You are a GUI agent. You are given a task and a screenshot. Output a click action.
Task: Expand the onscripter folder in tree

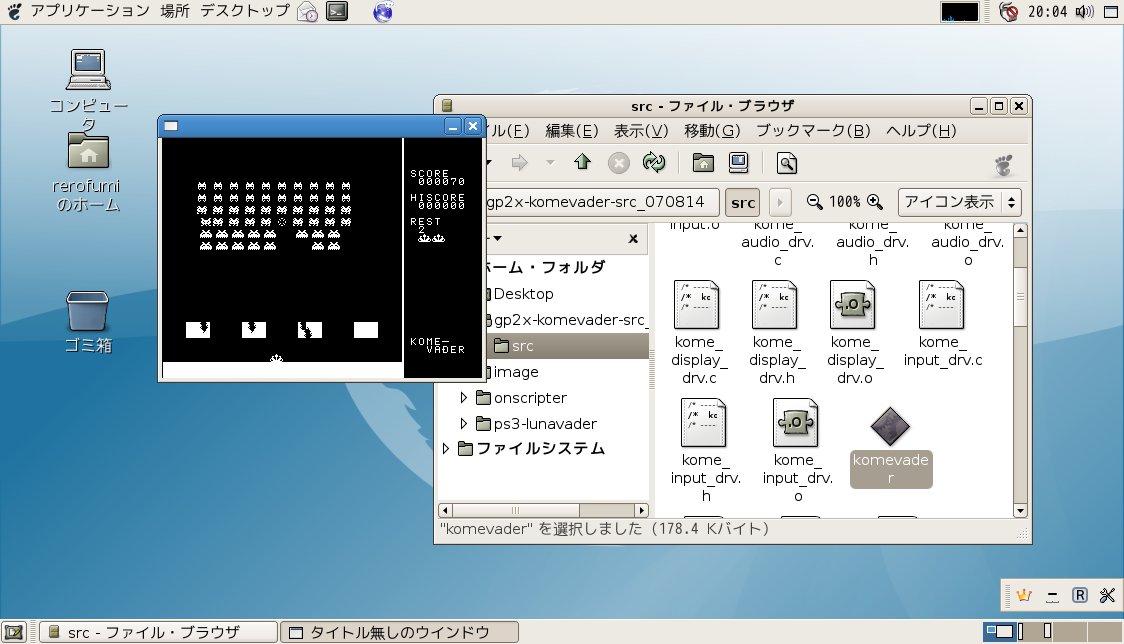tap(463, 397)
